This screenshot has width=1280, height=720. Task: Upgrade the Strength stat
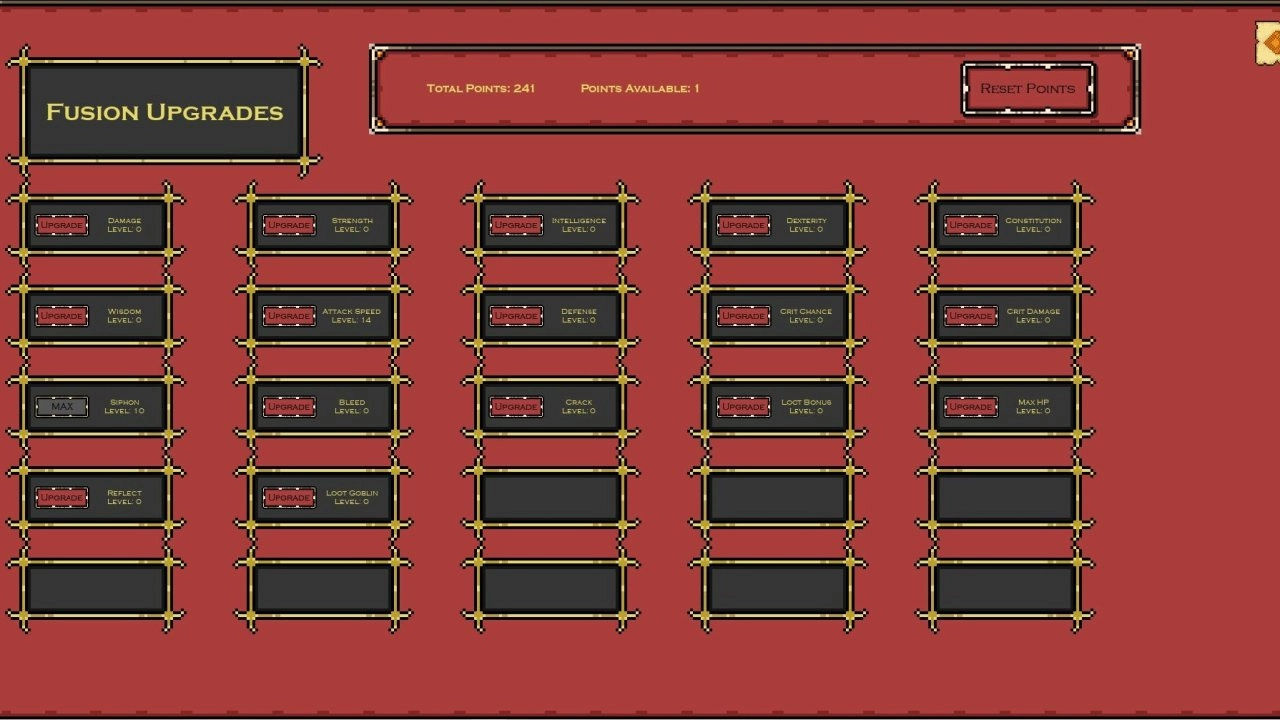[x=289, y=225]
